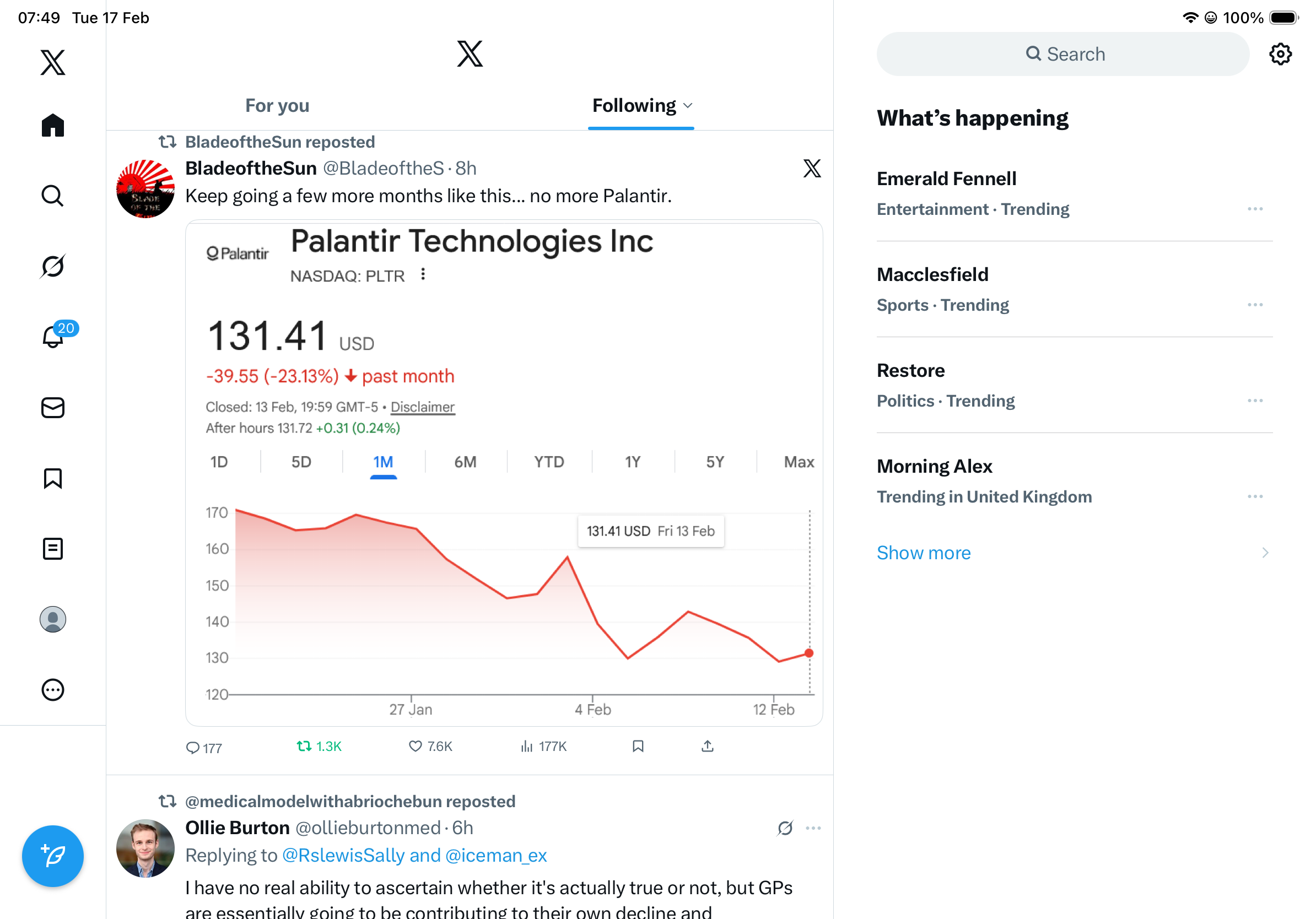
Task: Open more options for Emerald Fennell trend
Action: pyautogui.click(x=1255, y=209)
